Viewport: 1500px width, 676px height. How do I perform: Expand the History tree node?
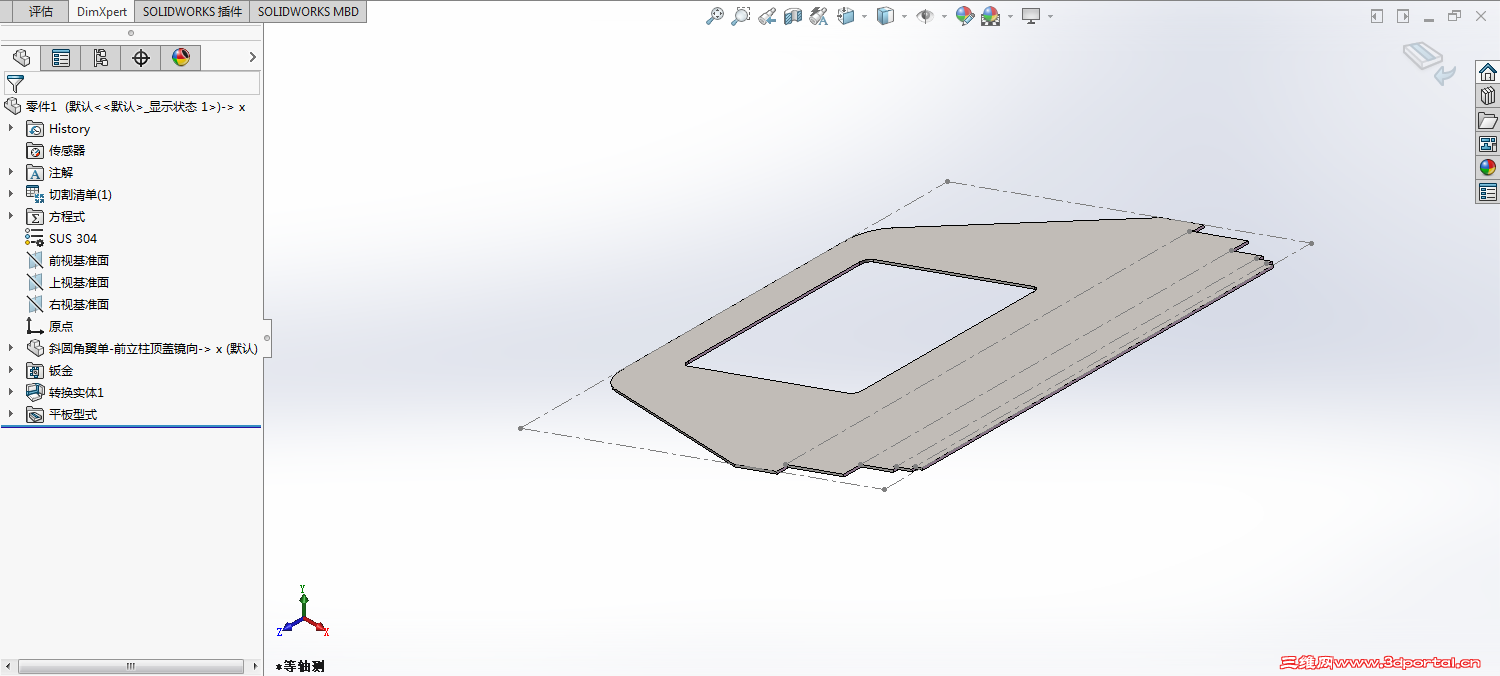tap(12, 128)
